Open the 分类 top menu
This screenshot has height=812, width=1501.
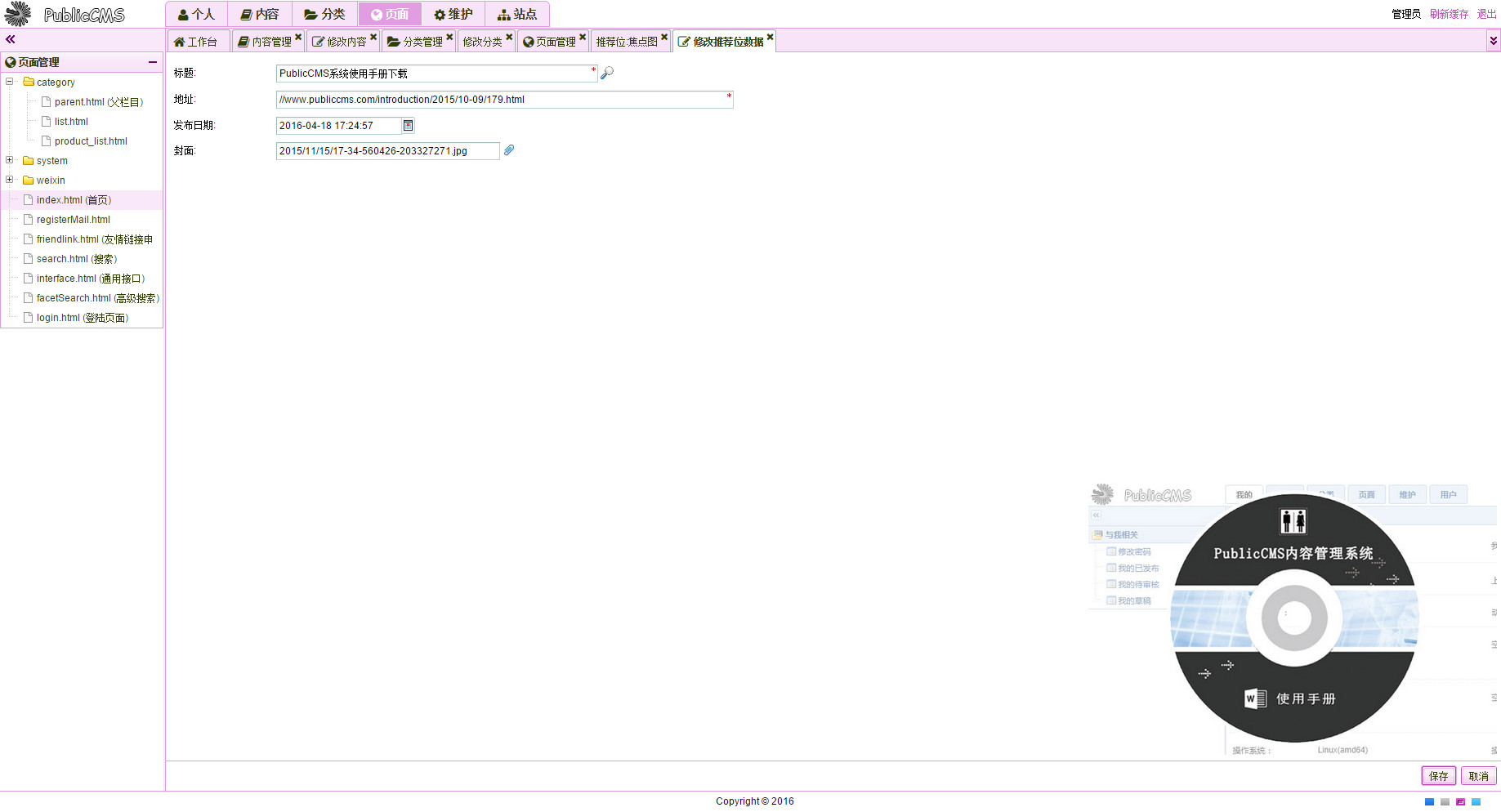coord(325,14)
